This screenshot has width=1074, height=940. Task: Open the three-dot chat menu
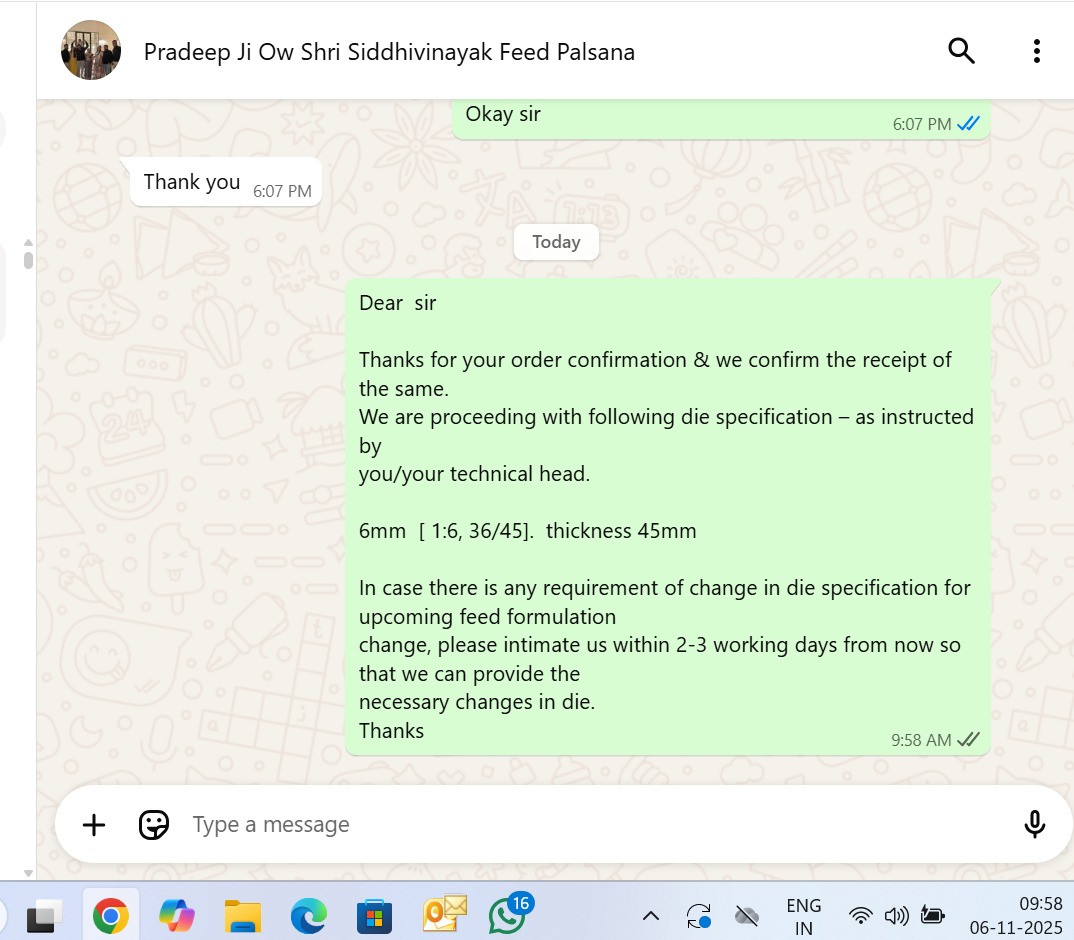[x=1036, y=51]
